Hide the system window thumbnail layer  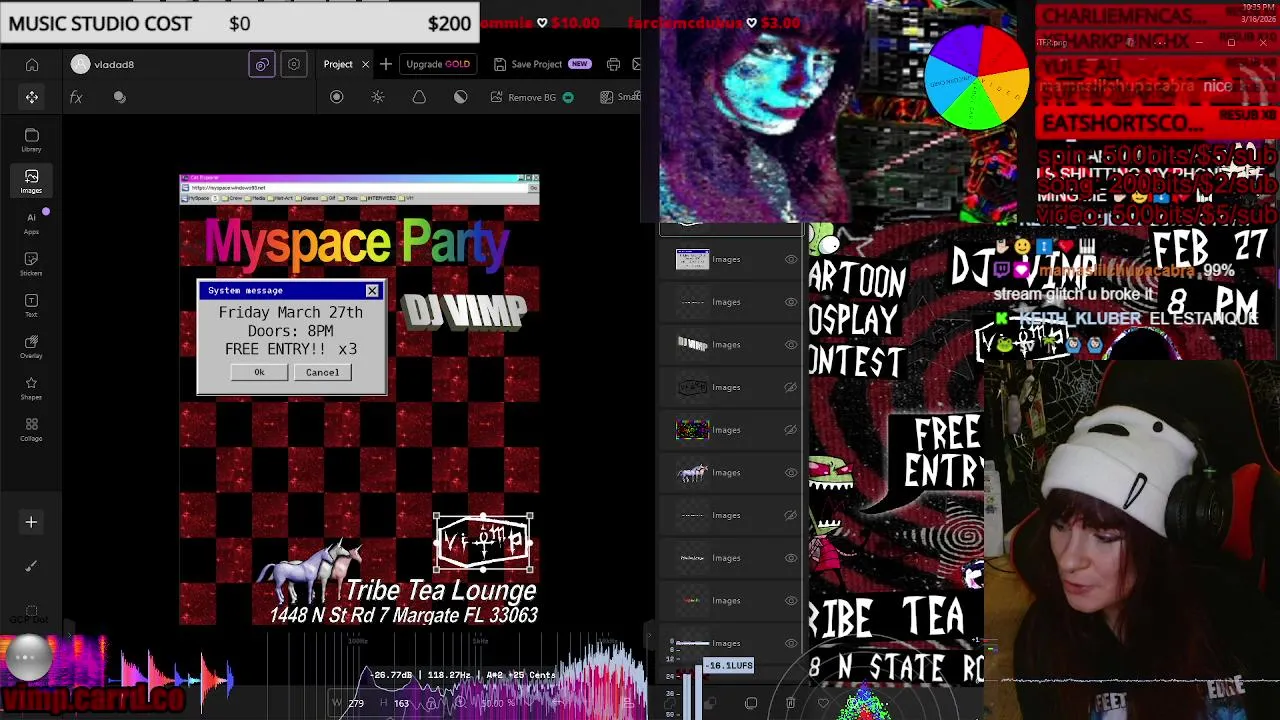[x=791, y=259]
